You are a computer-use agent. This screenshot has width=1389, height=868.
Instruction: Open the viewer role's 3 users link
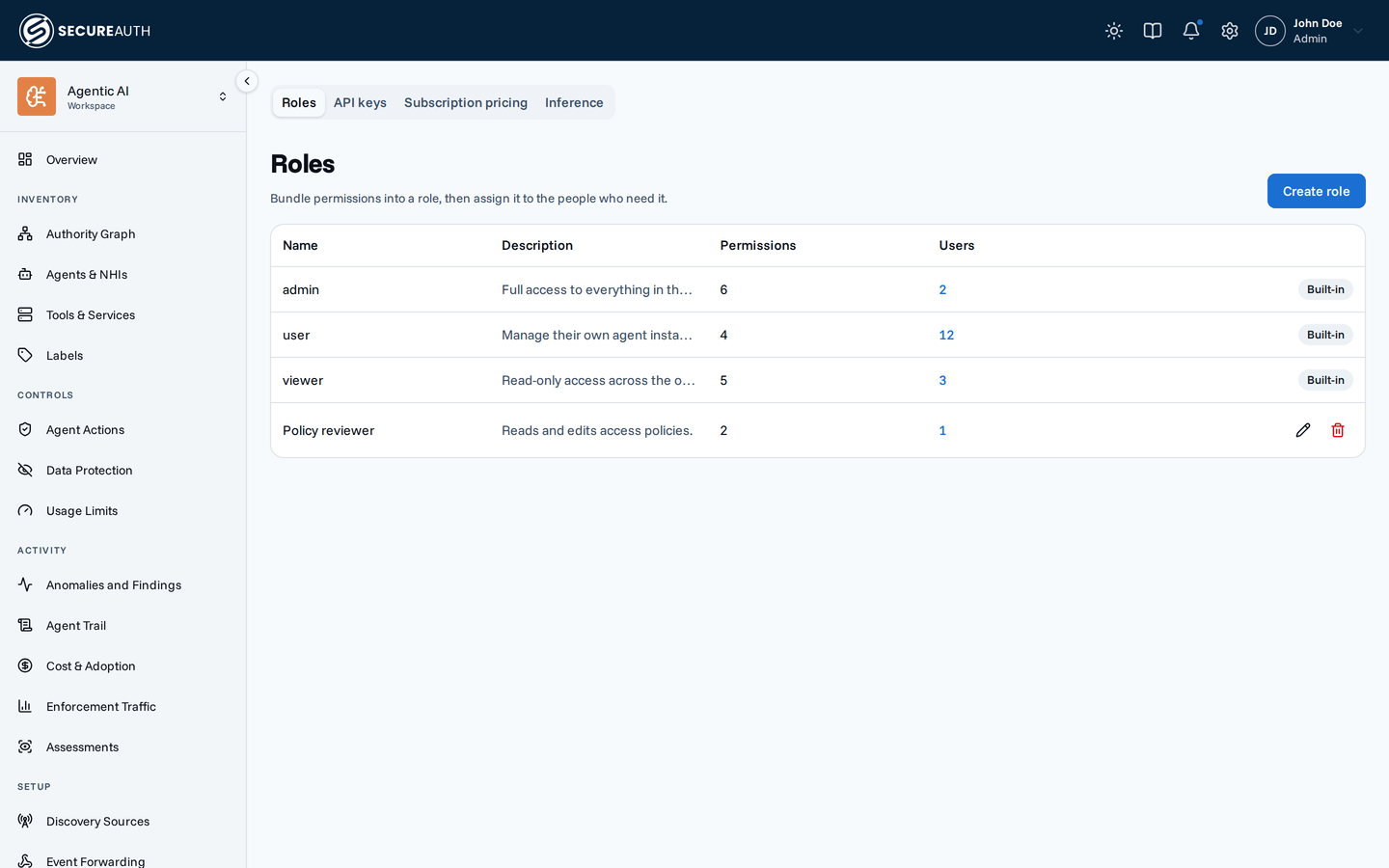point(942,380)
